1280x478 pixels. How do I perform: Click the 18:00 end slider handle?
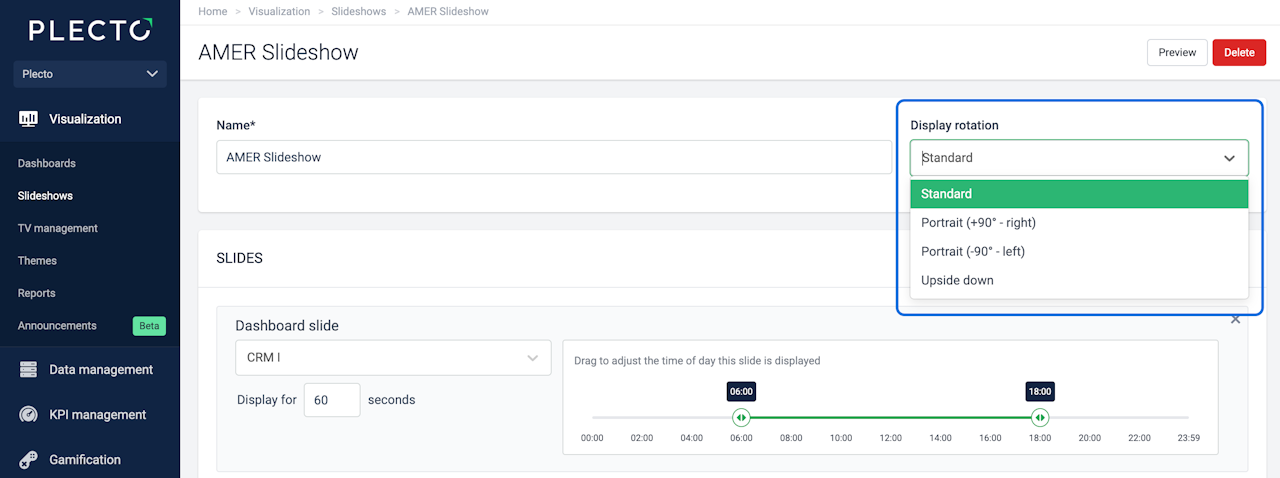1040,417
